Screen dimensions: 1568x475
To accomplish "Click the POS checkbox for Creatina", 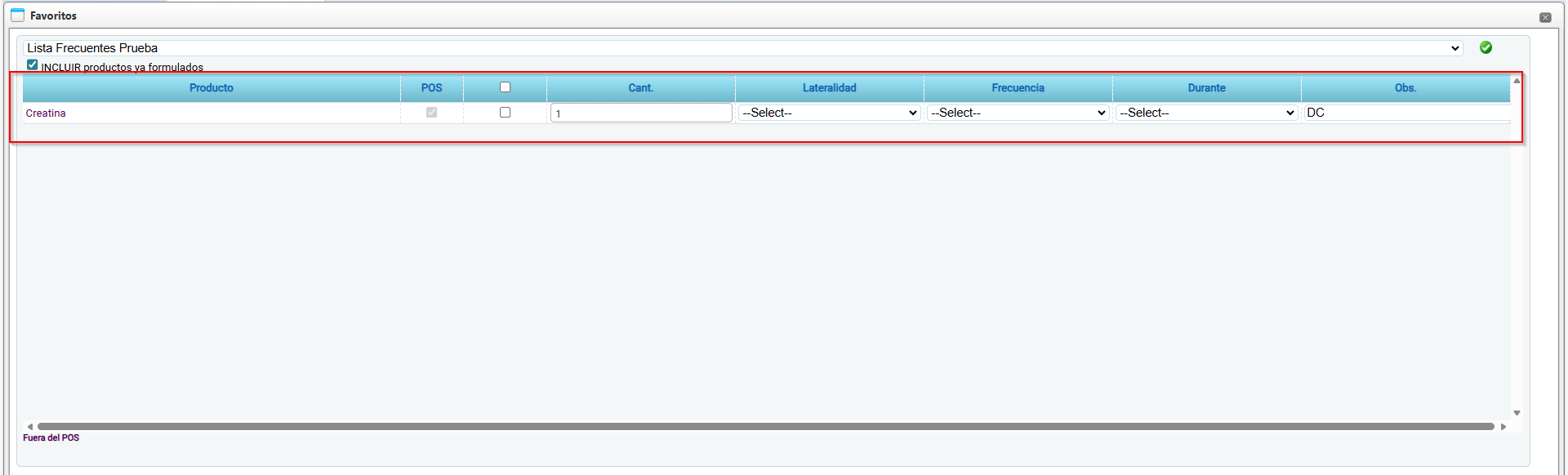I will pyautogui.click(x=431, y=113).
